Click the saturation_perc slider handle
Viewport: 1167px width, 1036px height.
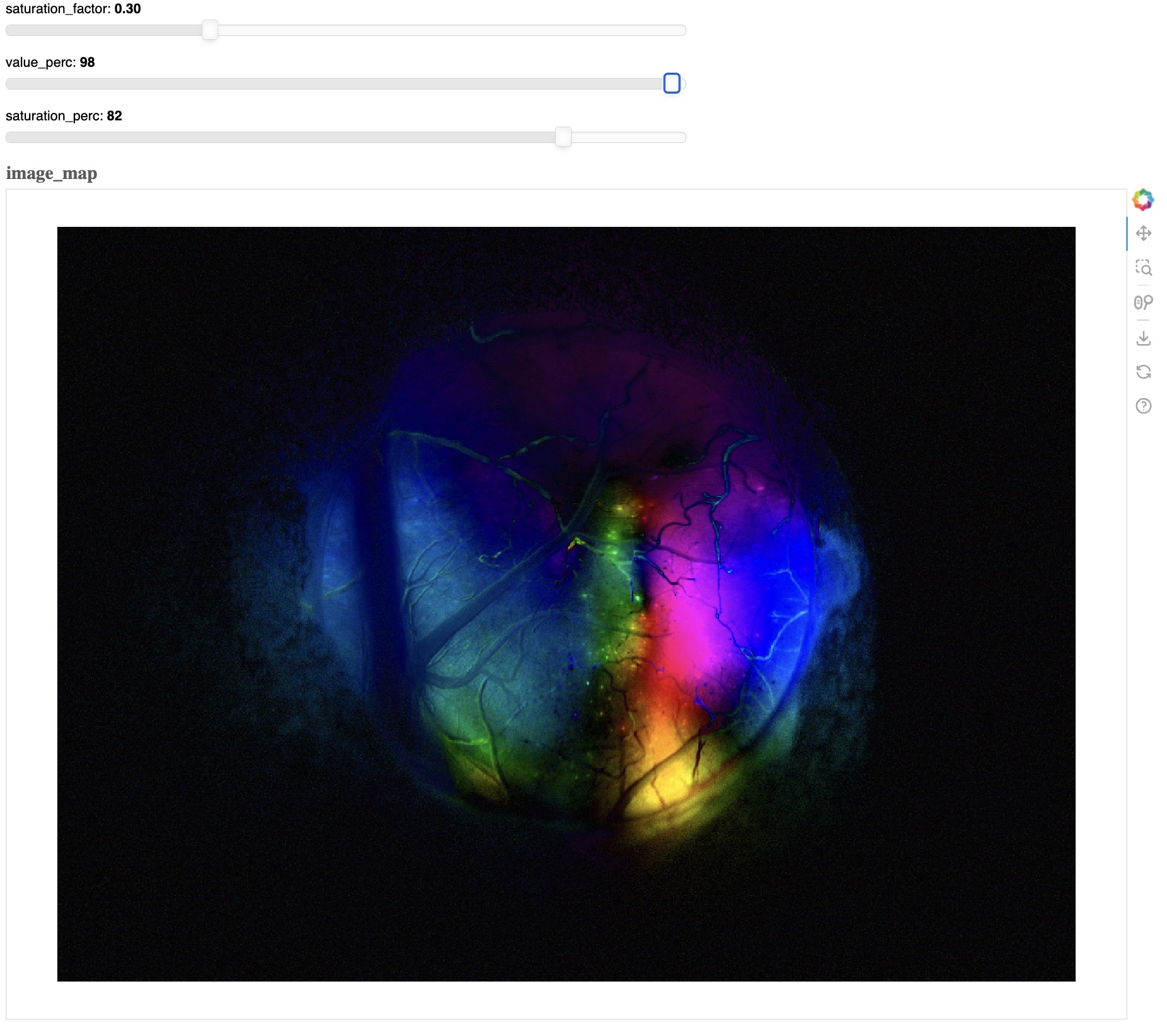[563, 137]
